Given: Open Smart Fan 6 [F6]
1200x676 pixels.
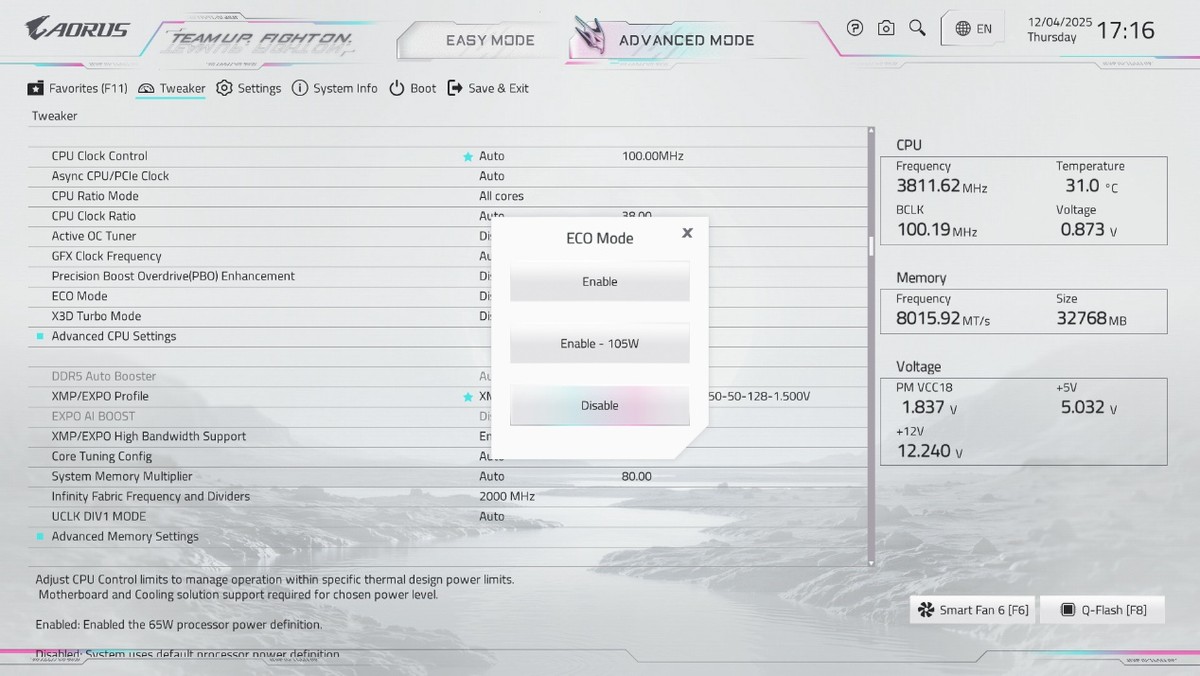Looking at the screenshot, I should 973,610.
